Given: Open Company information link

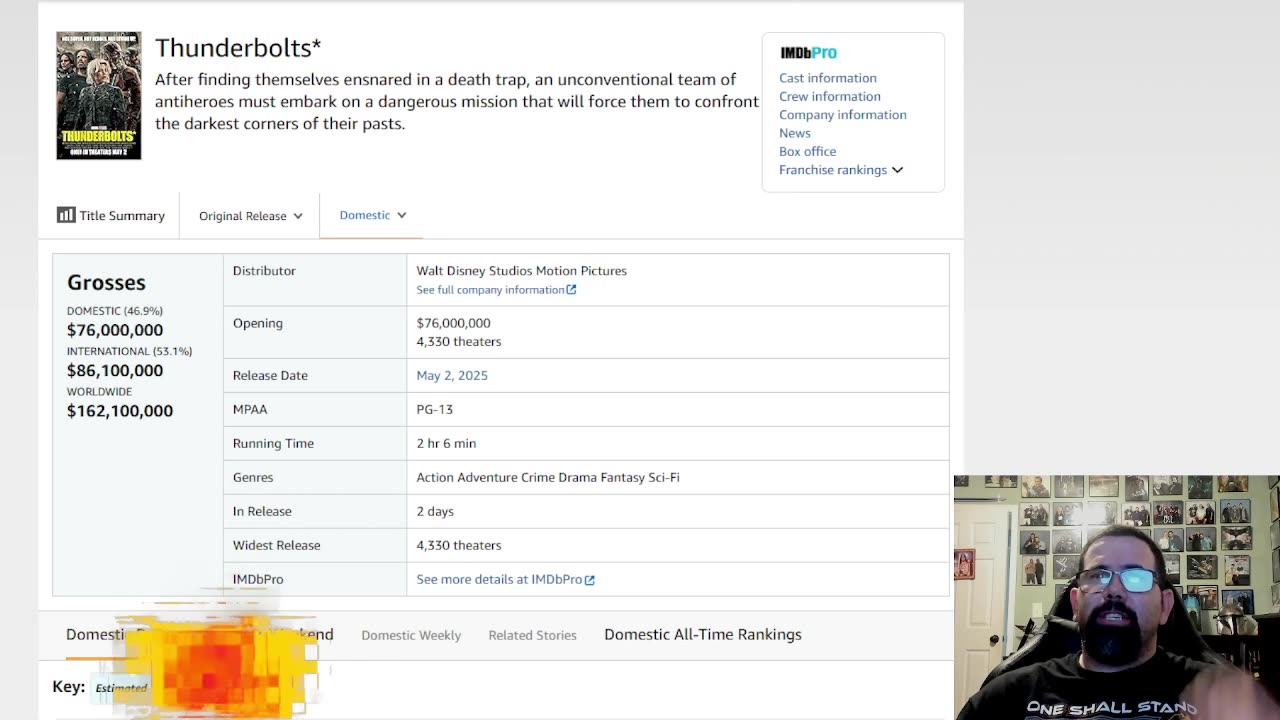Looking at the screenshot, I should point(843,115).
